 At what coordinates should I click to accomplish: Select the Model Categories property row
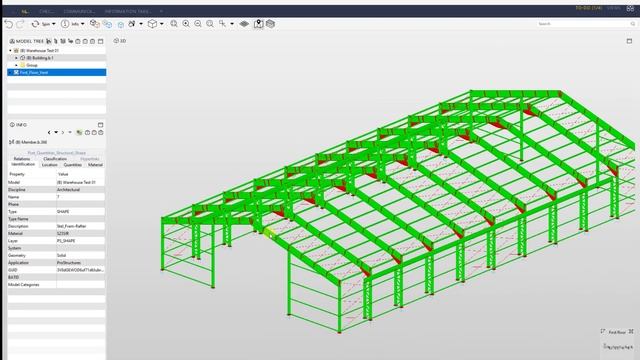[x=56, y=285]
